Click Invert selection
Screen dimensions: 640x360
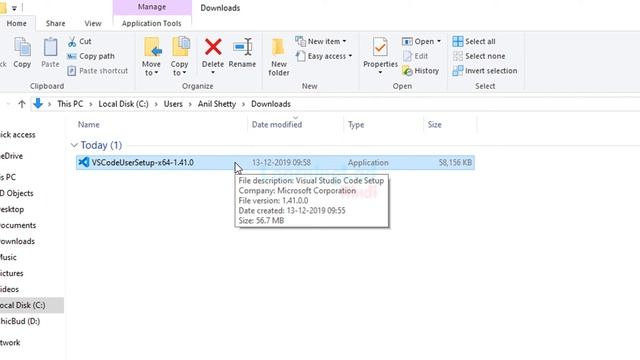pos(484,71)
